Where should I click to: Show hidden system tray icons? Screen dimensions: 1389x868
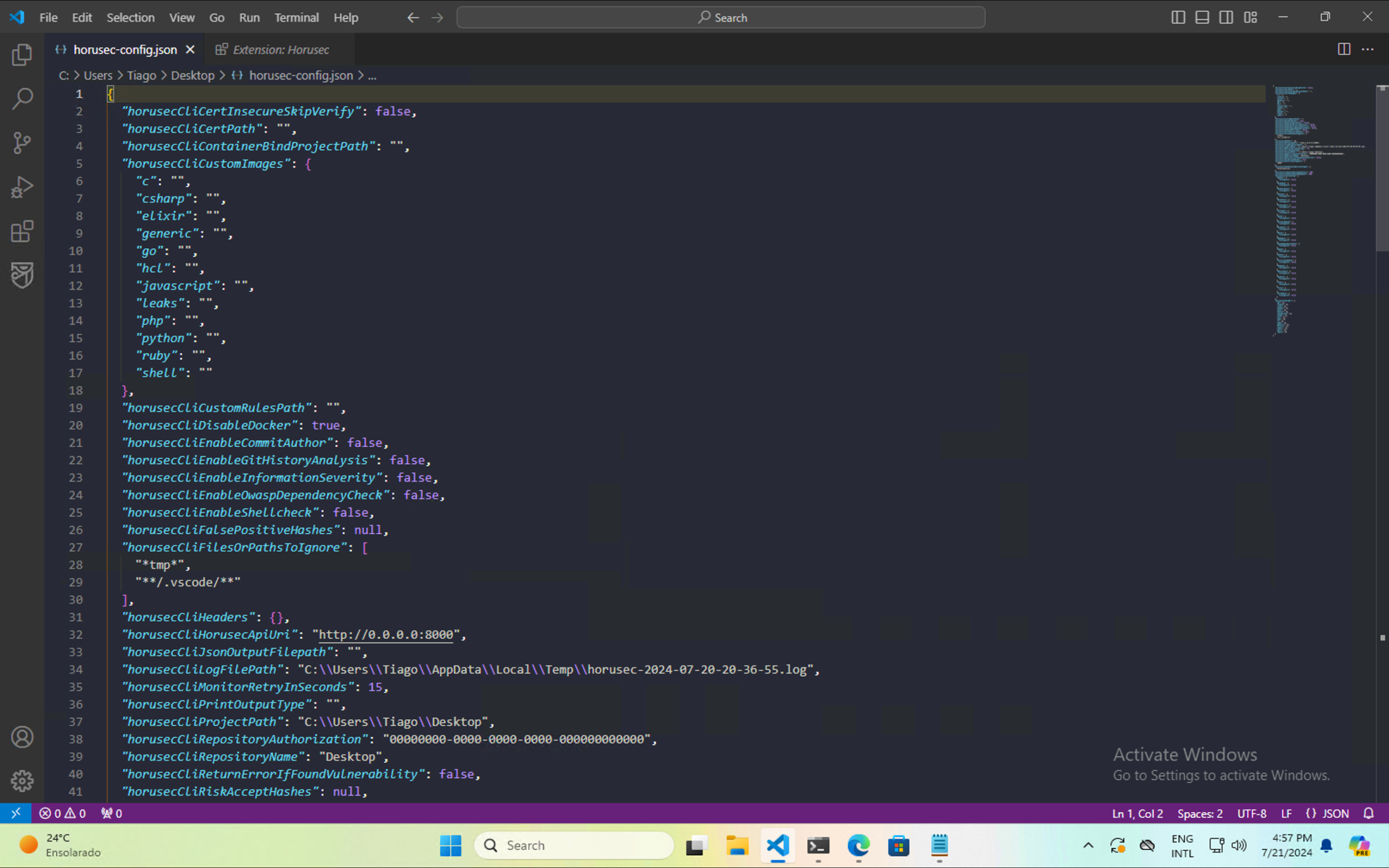pyautogui.click(x=1088, y=845)
